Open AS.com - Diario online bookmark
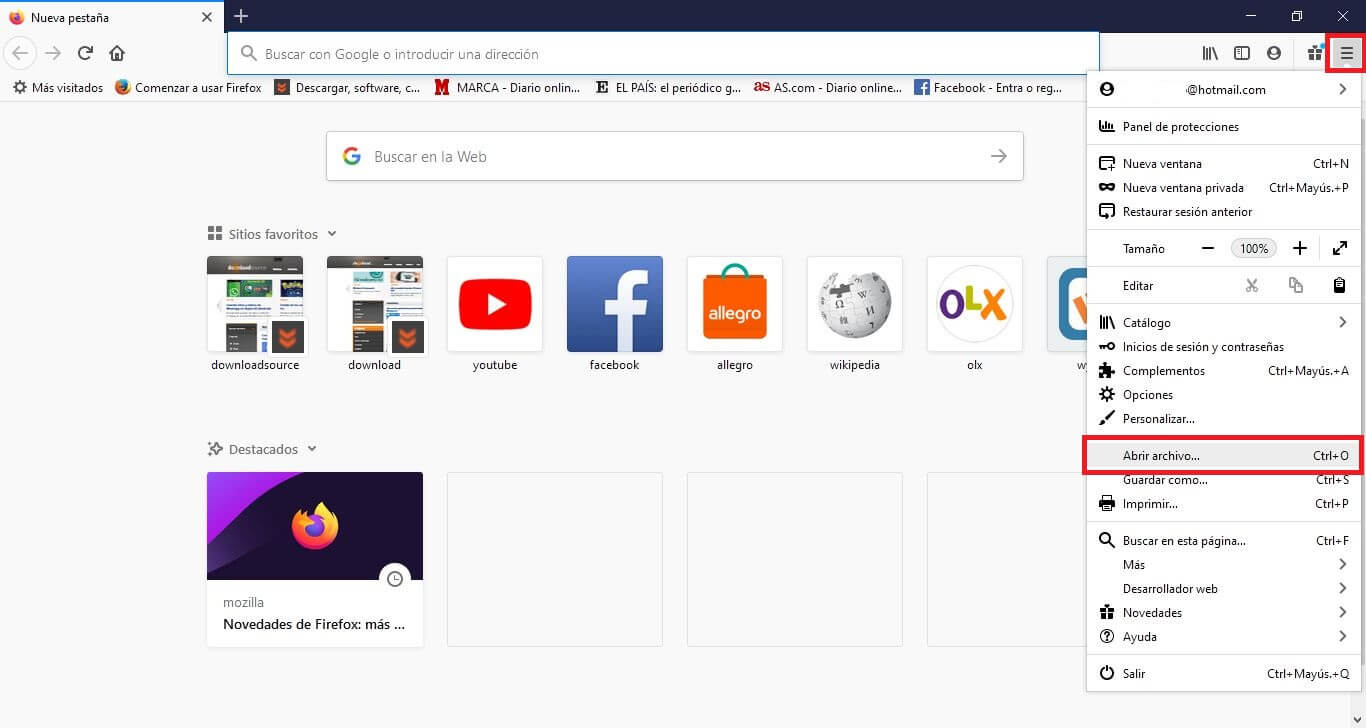This screenshot has width=1366, height=728. (828, 88)
